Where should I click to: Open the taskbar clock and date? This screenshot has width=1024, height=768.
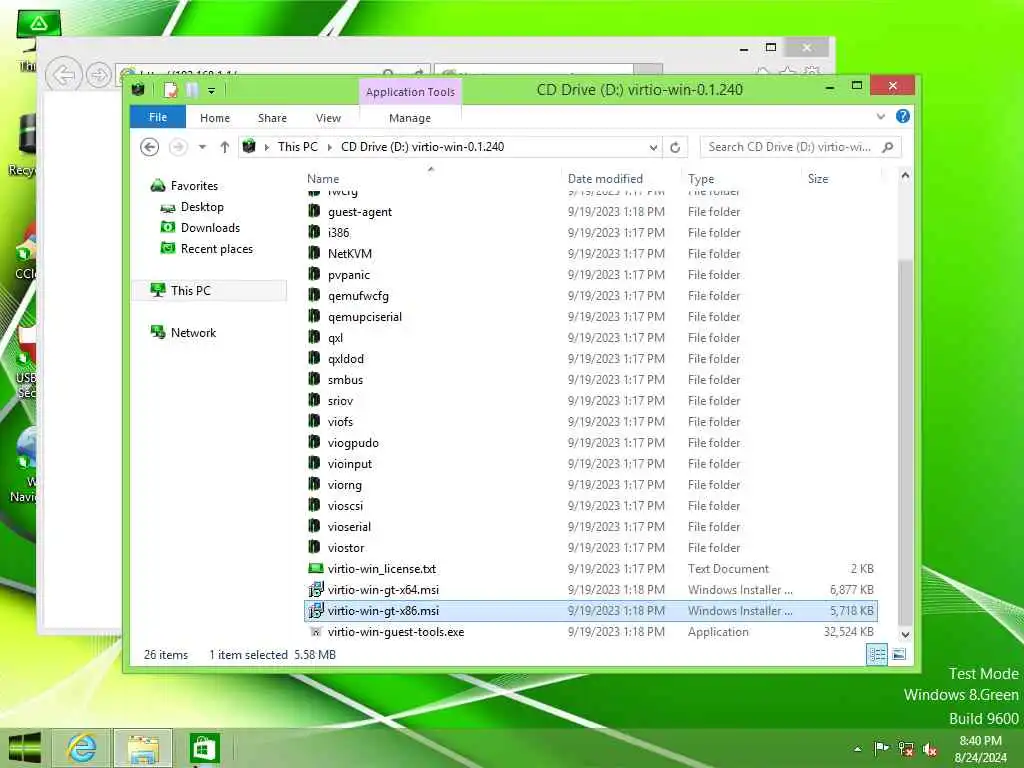(x=980, y=749)
